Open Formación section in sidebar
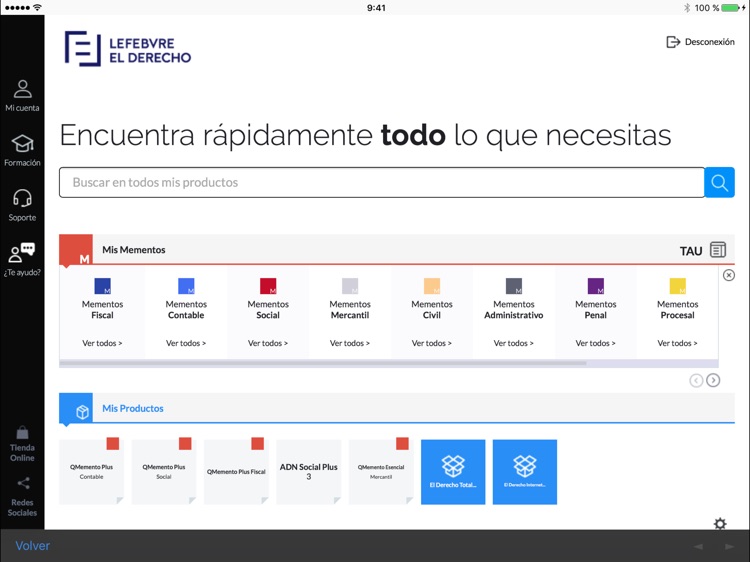The image size is (750, 562). click(22, 150)
